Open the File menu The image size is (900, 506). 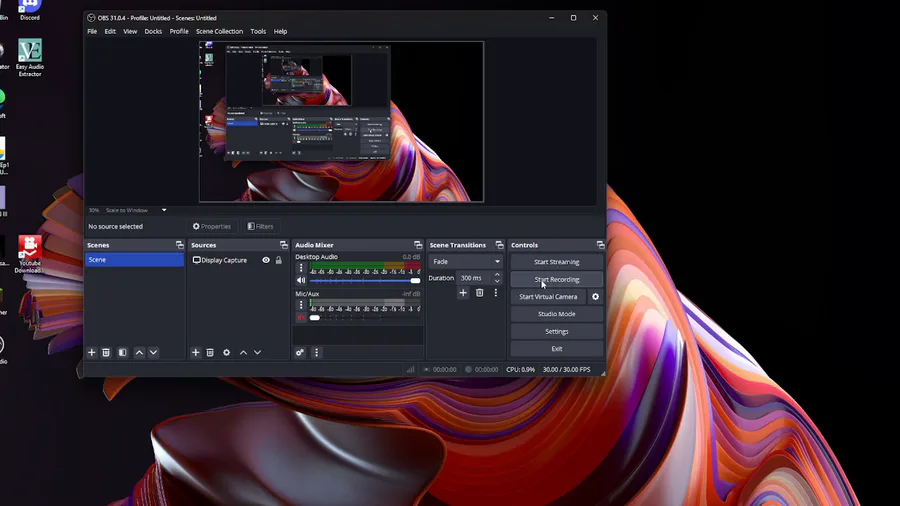(x=92, y=32)
